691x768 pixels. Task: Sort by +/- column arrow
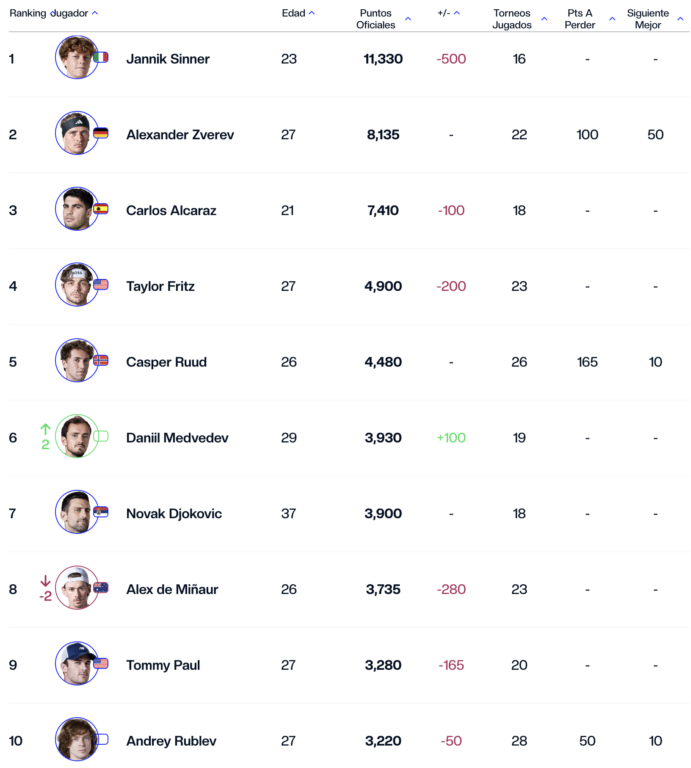pos(456,13)
